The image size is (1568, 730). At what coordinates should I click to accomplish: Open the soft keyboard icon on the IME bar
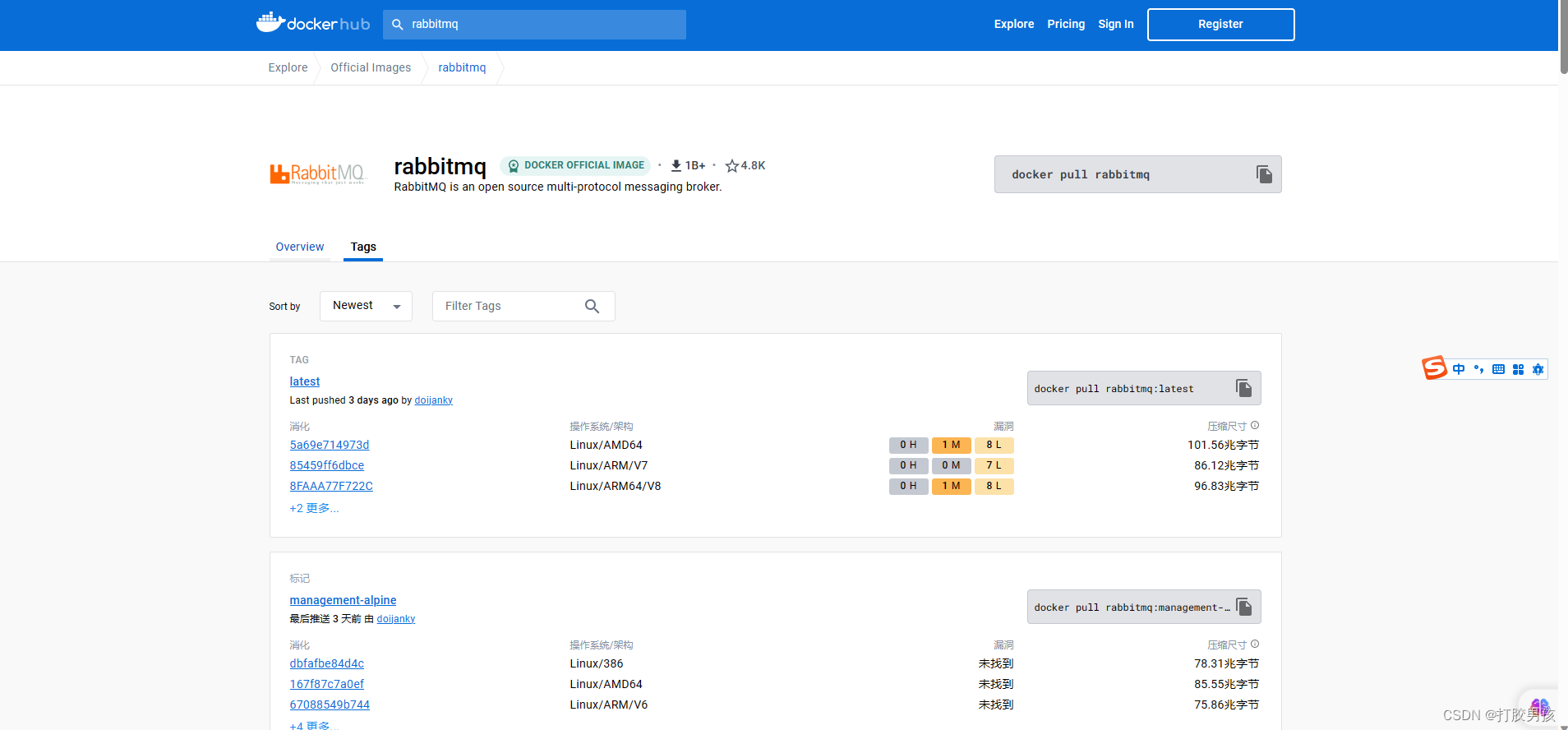pyautogui.click(x=1498, y=369)
